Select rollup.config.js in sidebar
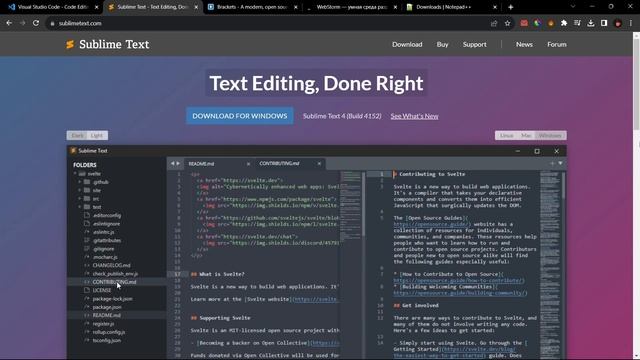The width and height of the screenshot is (640, 360). [x=109, y=332]
